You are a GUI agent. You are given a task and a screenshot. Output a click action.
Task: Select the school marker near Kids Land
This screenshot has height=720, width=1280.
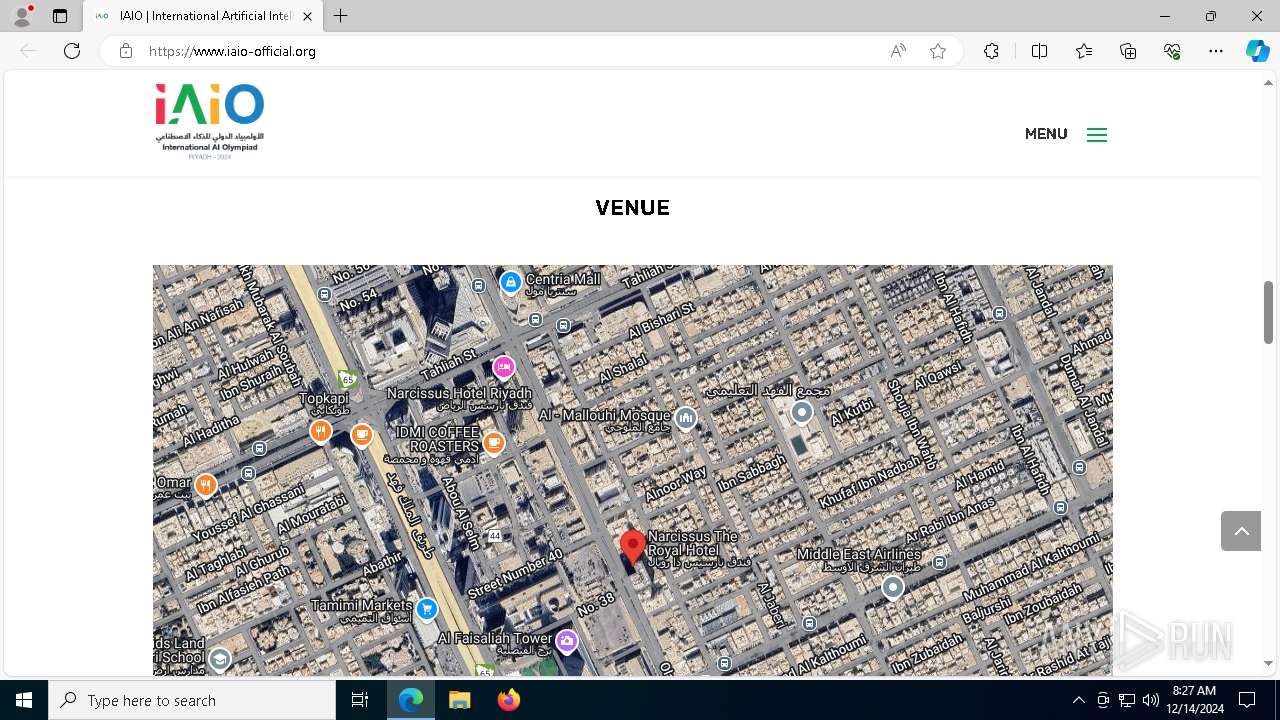click(x=219, y=659)
